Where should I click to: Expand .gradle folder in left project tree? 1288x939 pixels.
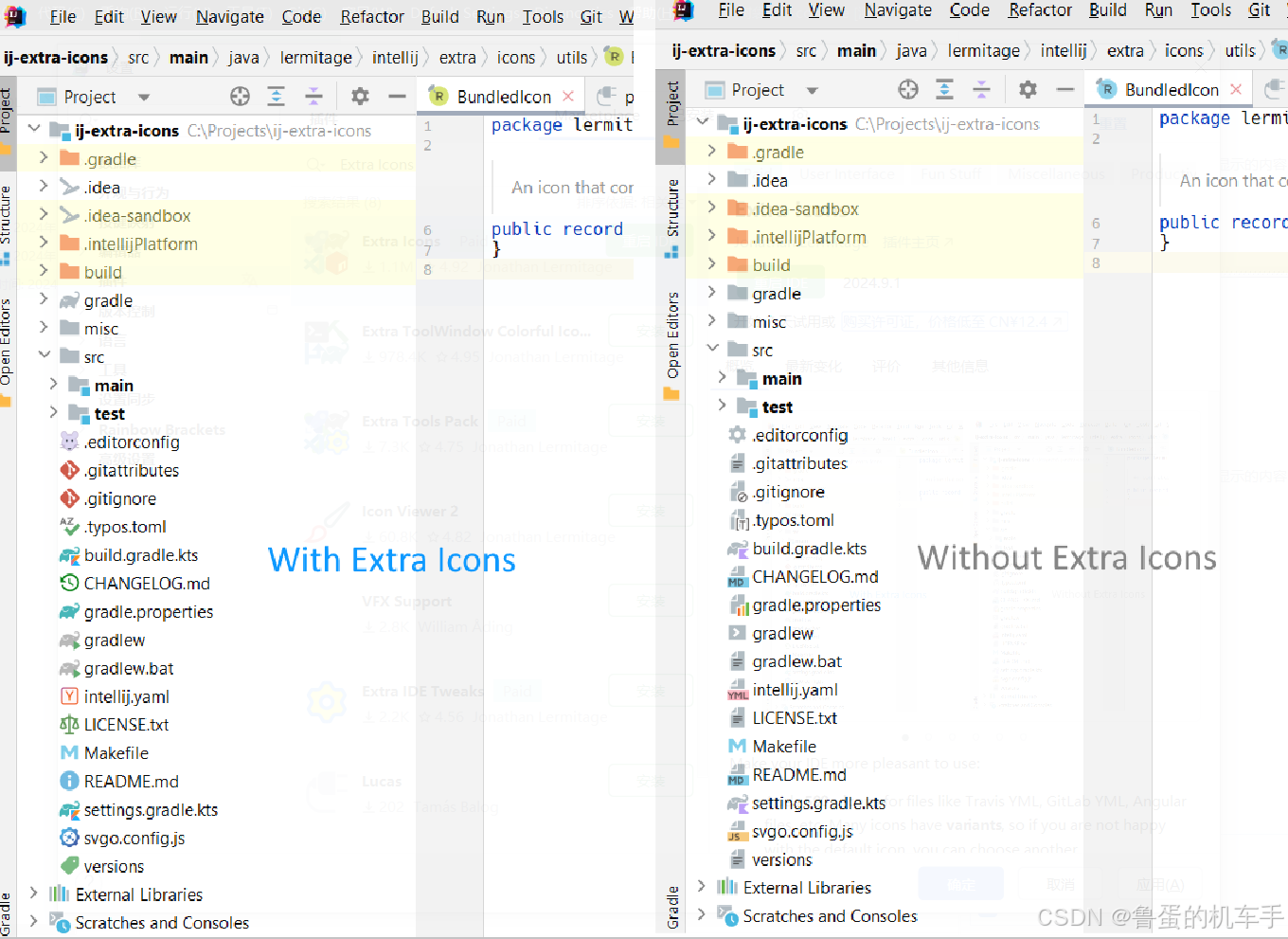44,158
